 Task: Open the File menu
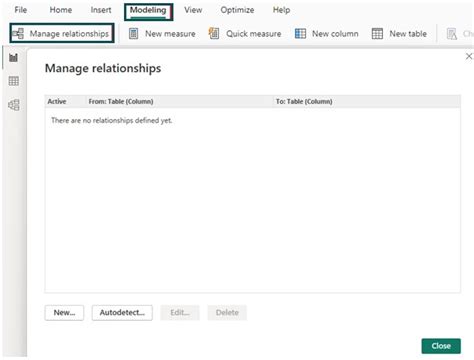coord(21,10)
